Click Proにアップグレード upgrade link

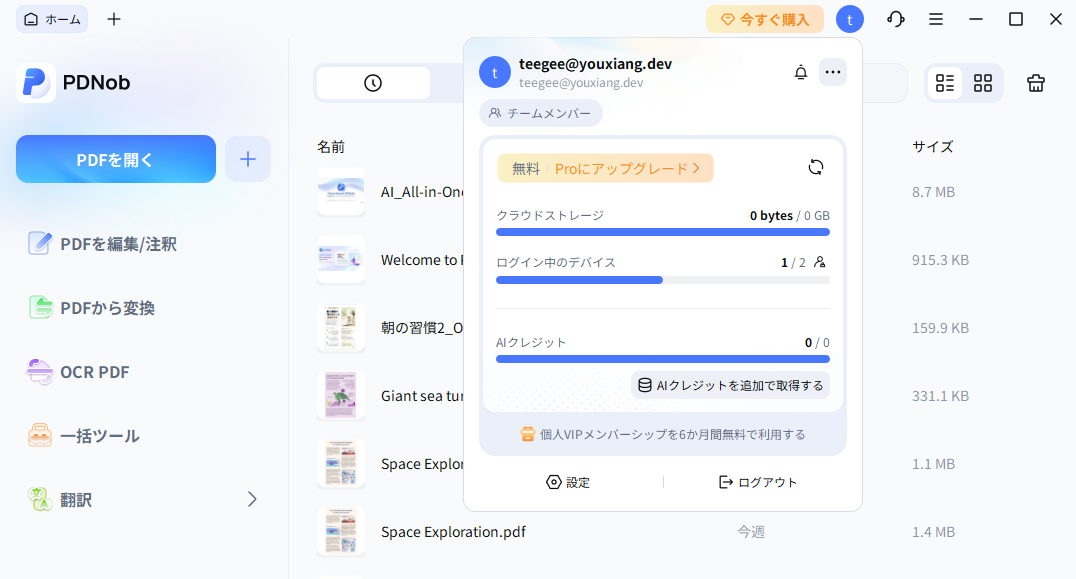(627, 169)
